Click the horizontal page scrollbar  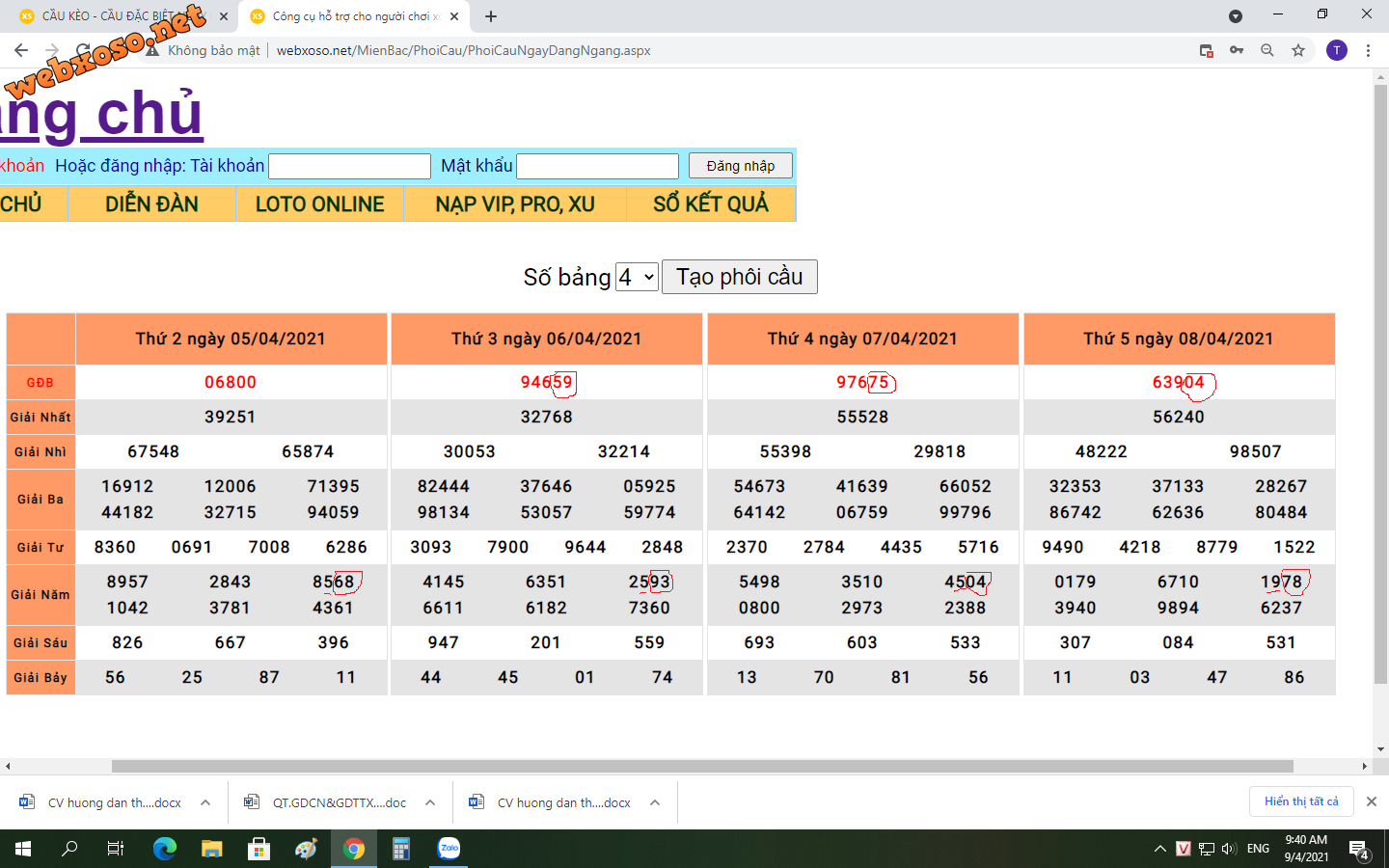(702, 767)
